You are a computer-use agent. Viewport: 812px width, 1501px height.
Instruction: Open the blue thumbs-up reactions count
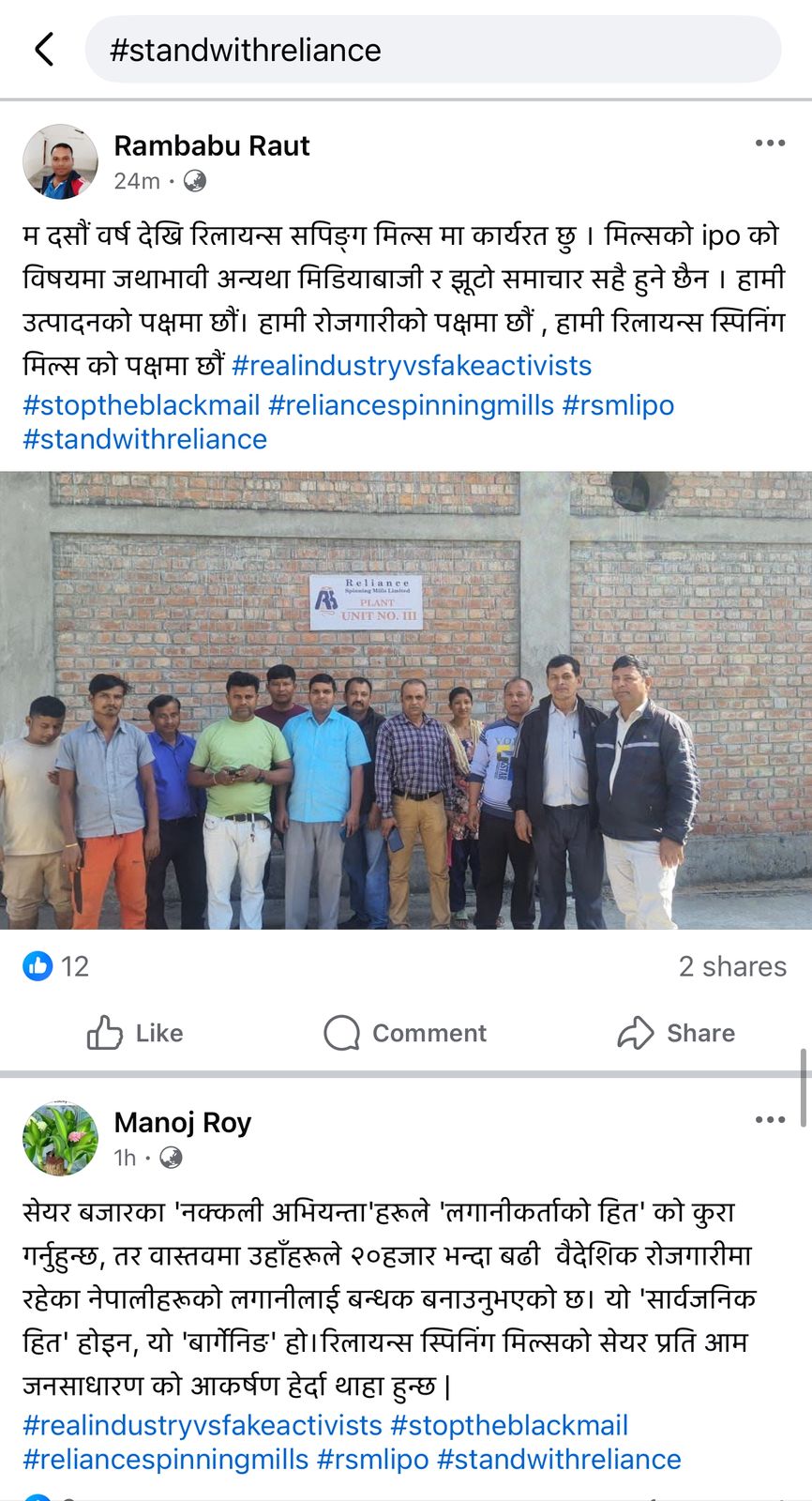(56, 966)
